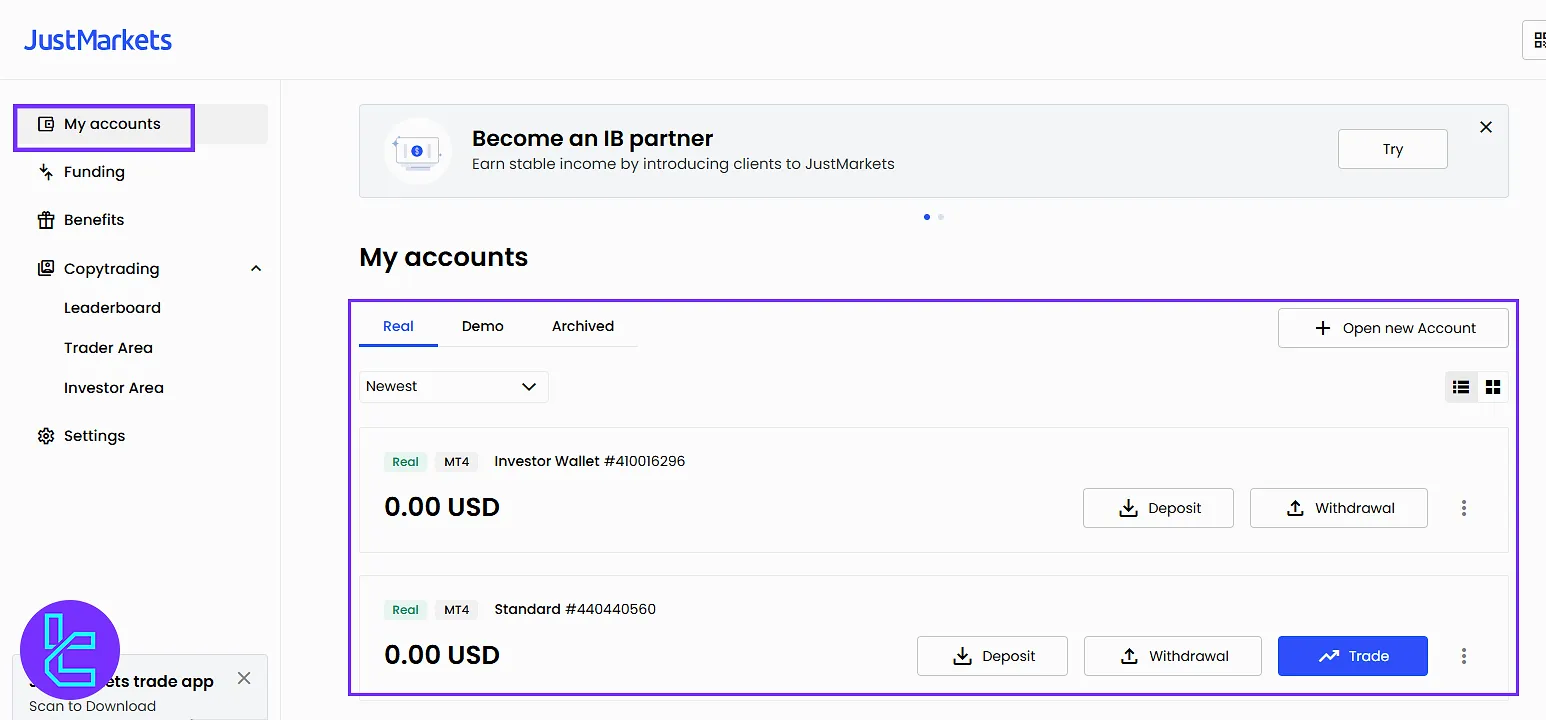The image size is (1546, 720).
Task: Withdraw from Standard #440440560 account
Action: tap(1173, 656)
